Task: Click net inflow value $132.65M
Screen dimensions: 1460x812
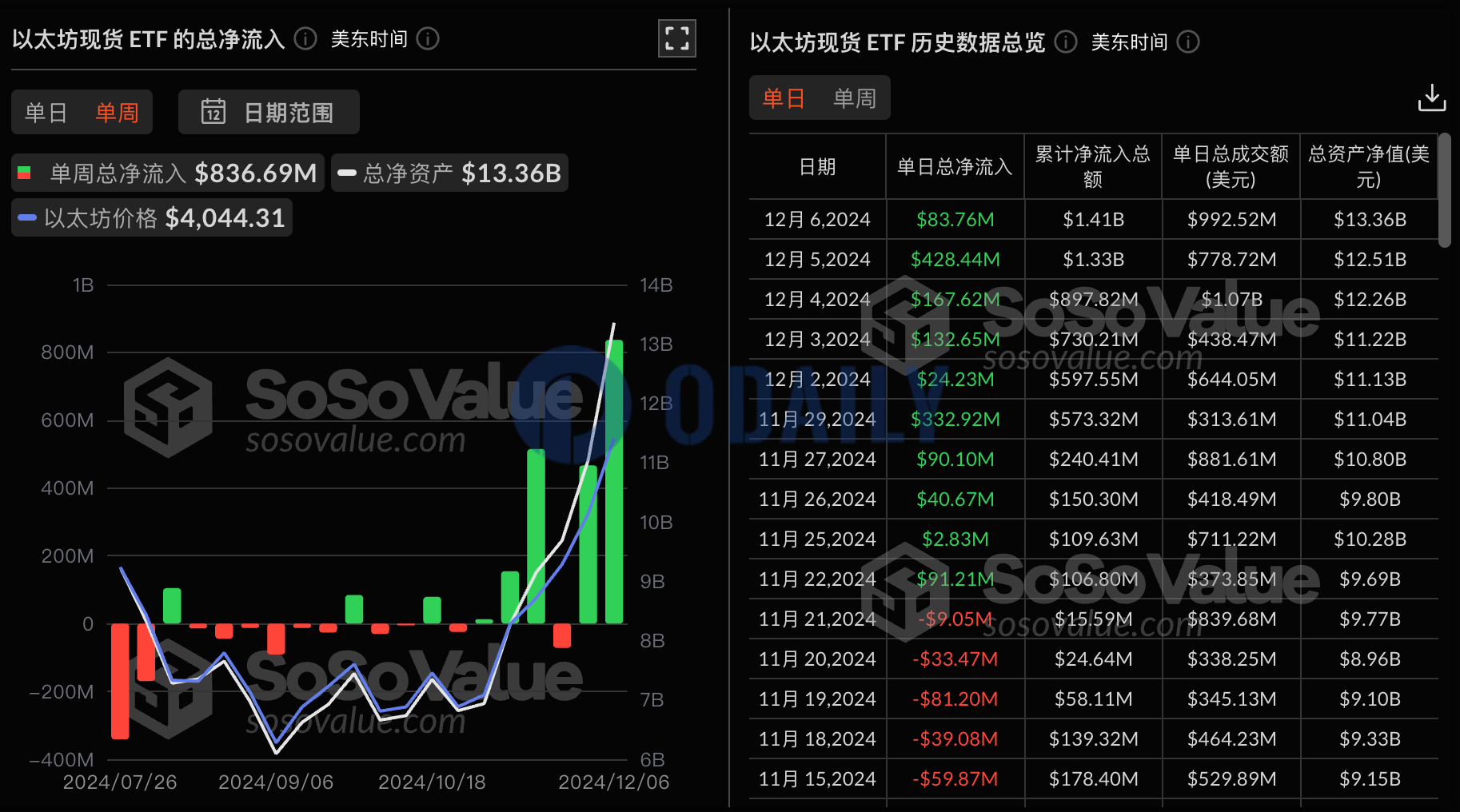Action: 955,339
